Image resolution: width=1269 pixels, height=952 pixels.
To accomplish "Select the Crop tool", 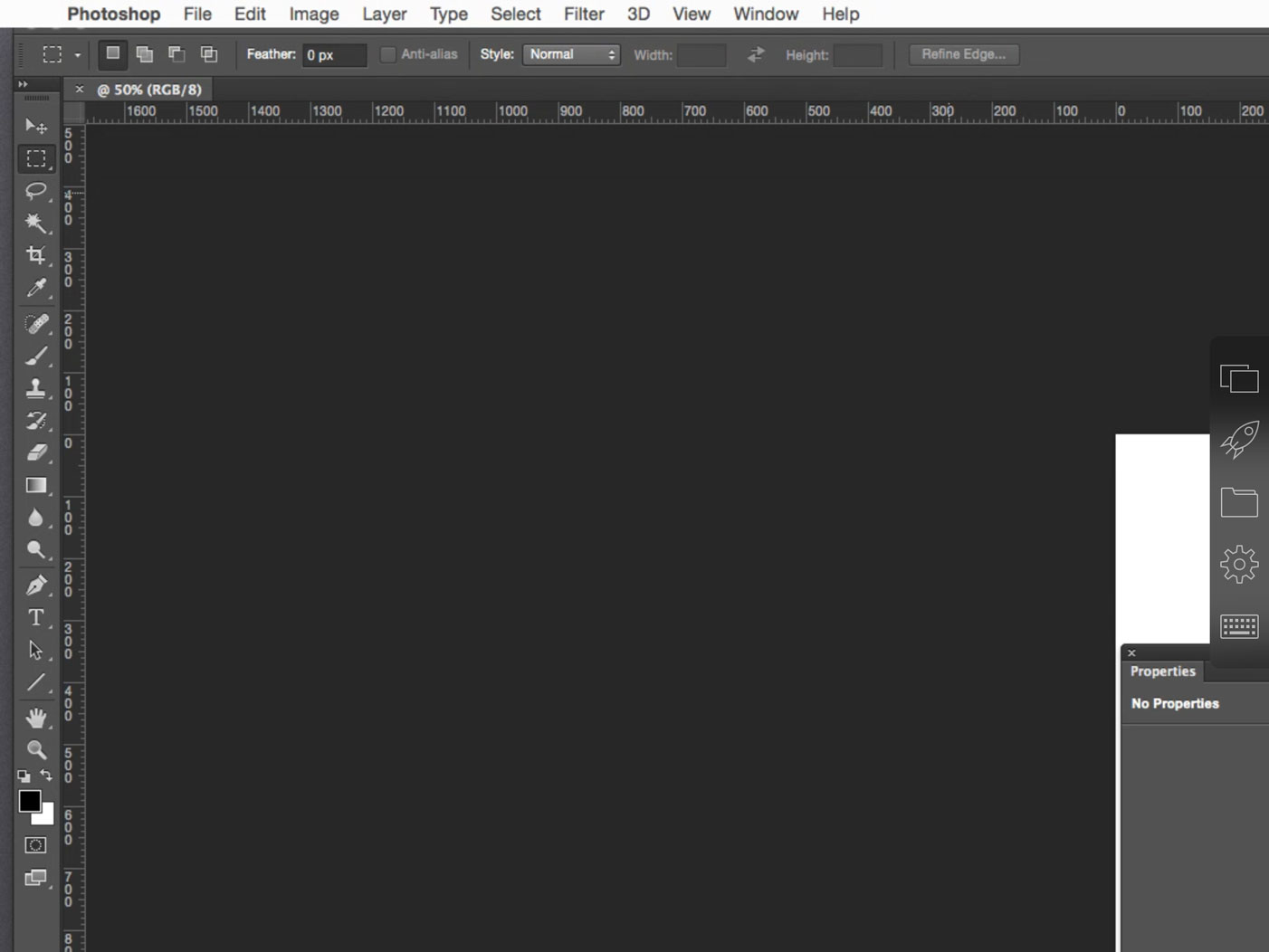I will coord(36,255).
